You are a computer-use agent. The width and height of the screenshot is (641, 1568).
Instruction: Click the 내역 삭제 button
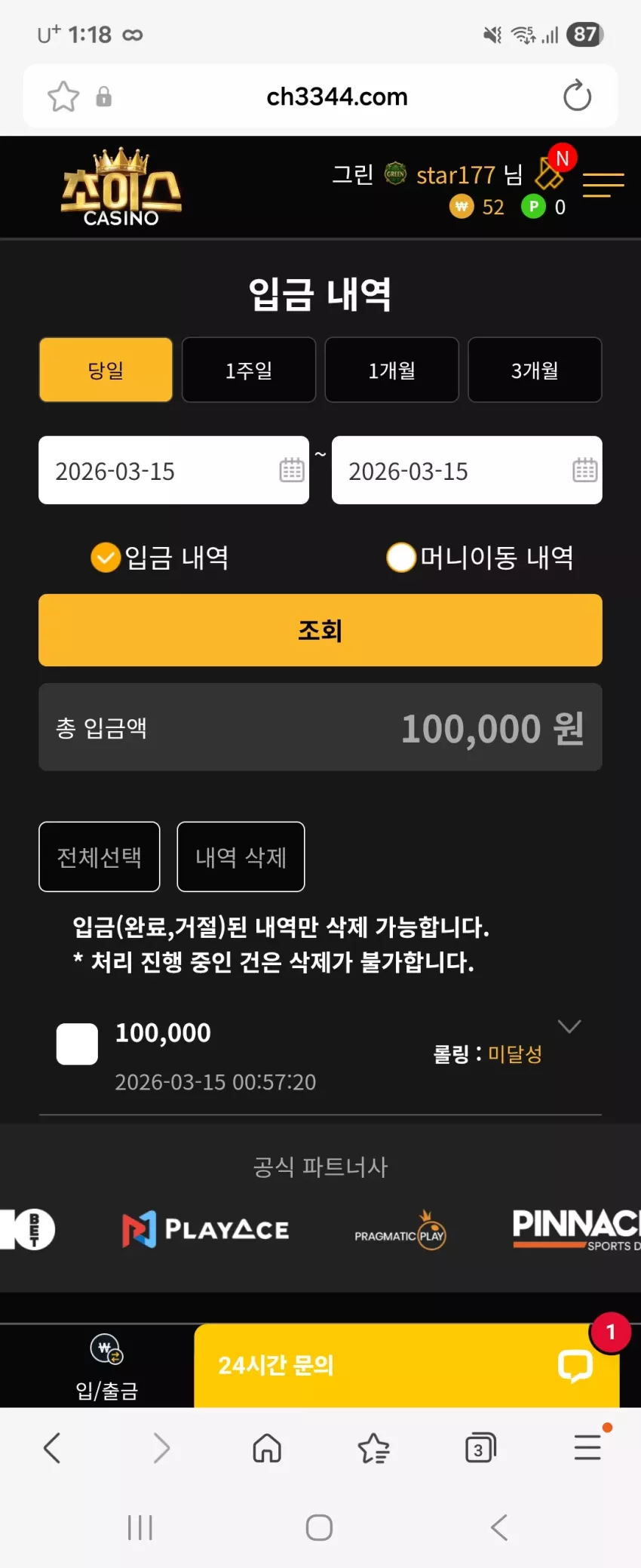click(x=241, y=856)
